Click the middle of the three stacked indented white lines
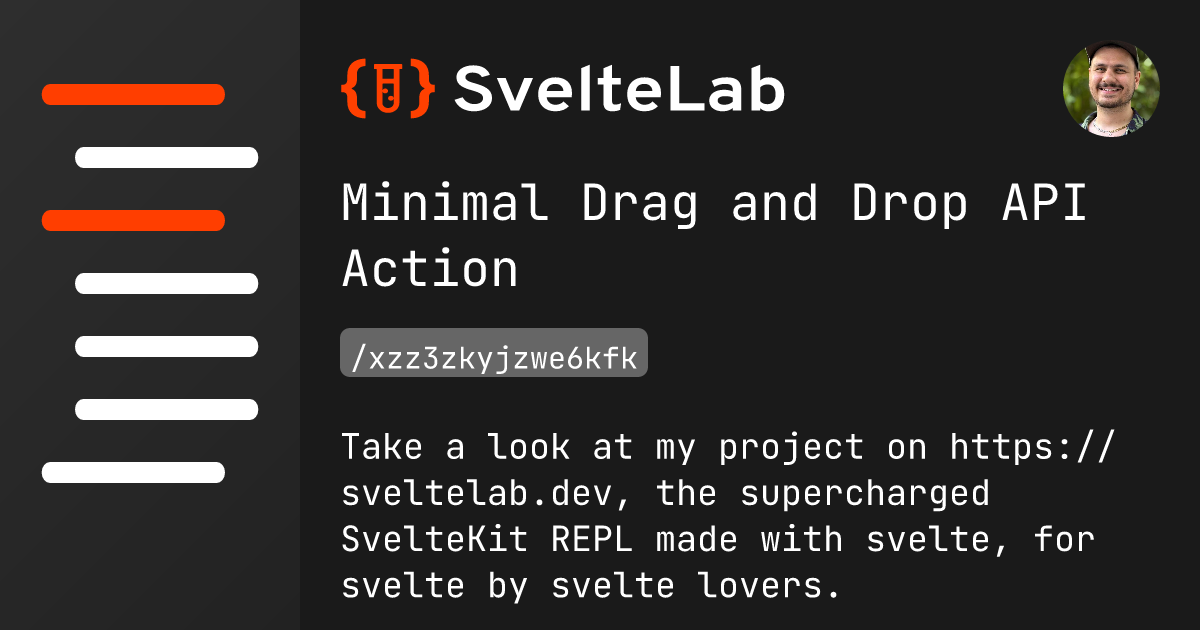This screenshot has width=1200, height=630. (x=166, y=346)
